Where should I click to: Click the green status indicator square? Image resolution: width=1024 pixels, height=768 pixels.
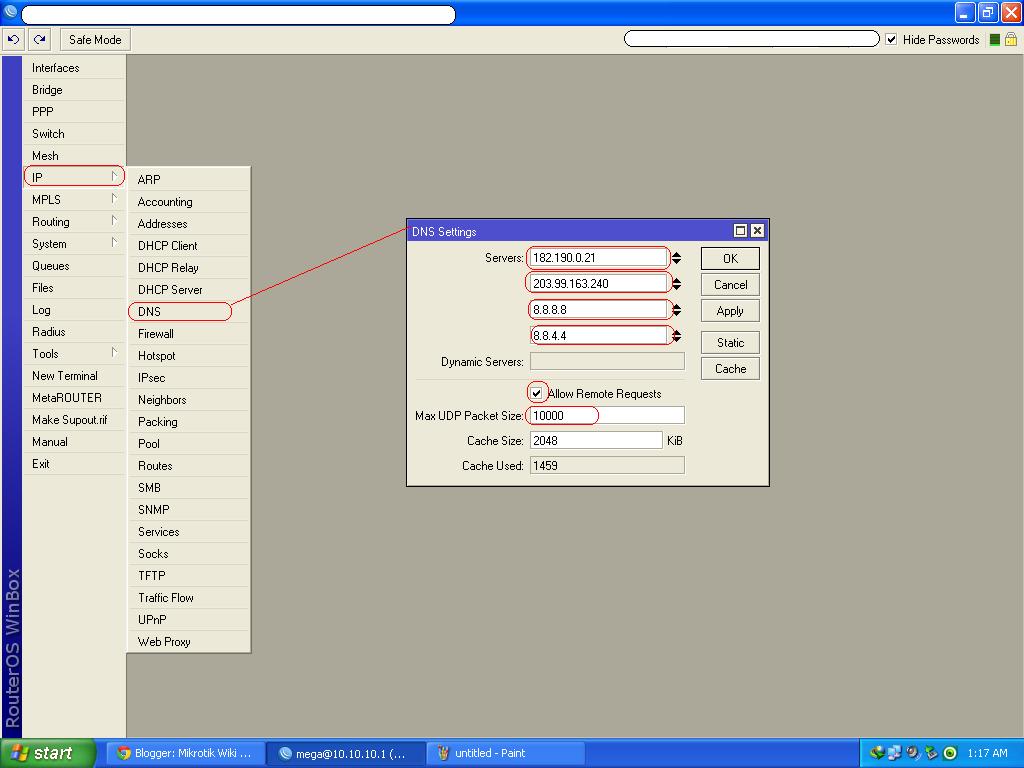tap(995, 40)
